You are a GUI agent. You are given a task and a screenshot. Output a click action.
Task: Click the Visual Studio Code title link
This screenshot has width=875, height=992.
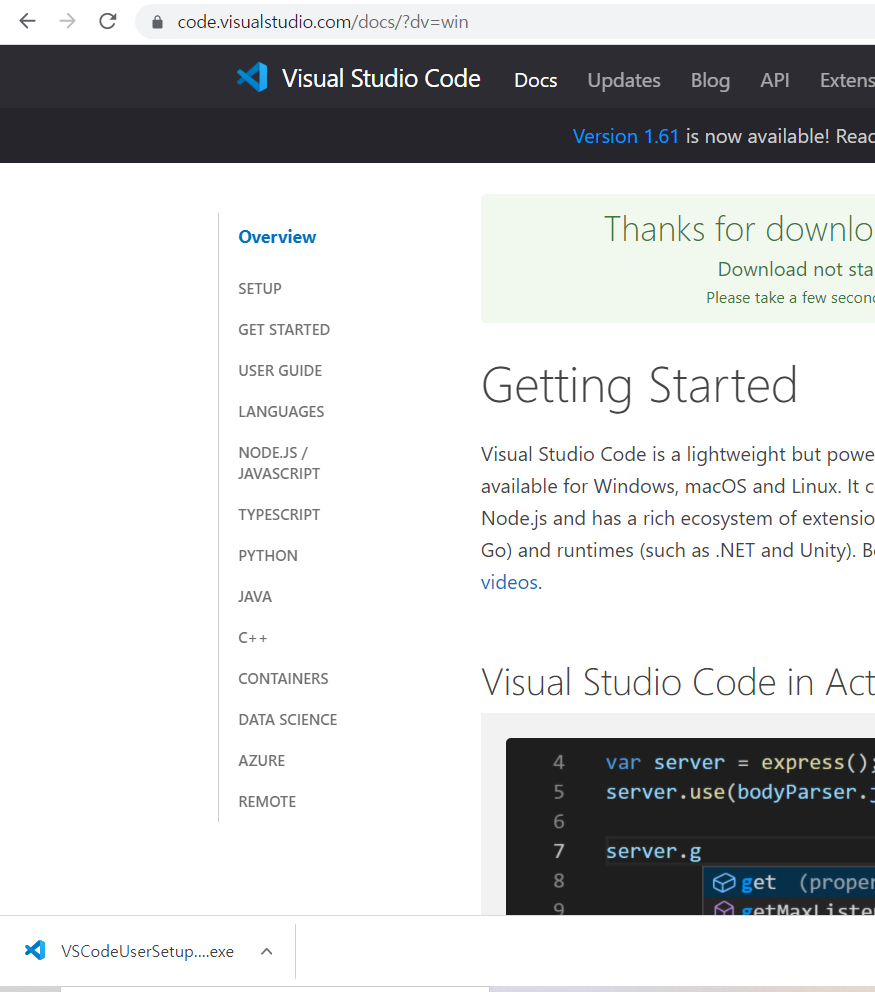(381, 78)
